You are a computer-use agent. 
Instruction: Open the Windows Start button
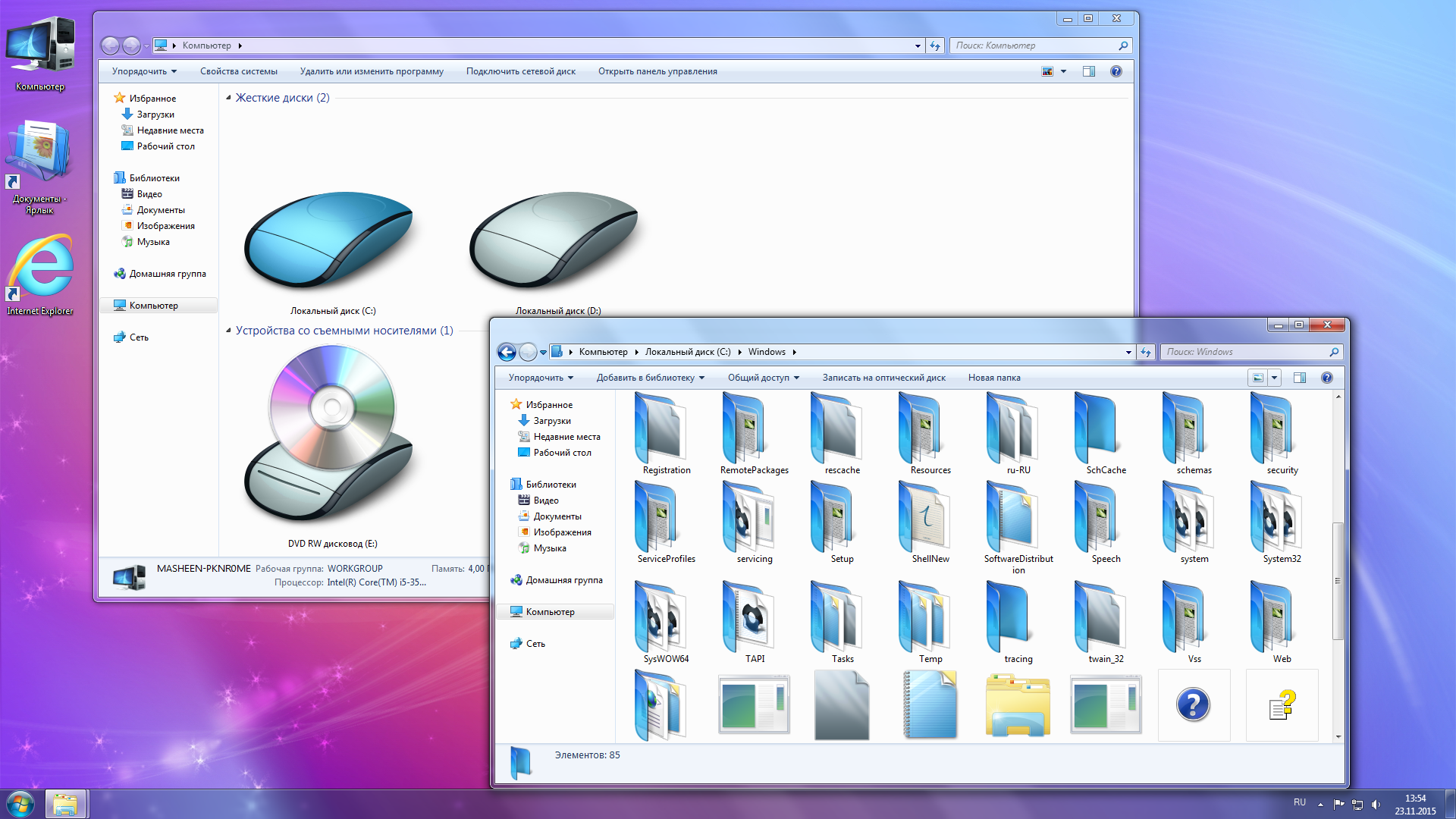20,803
